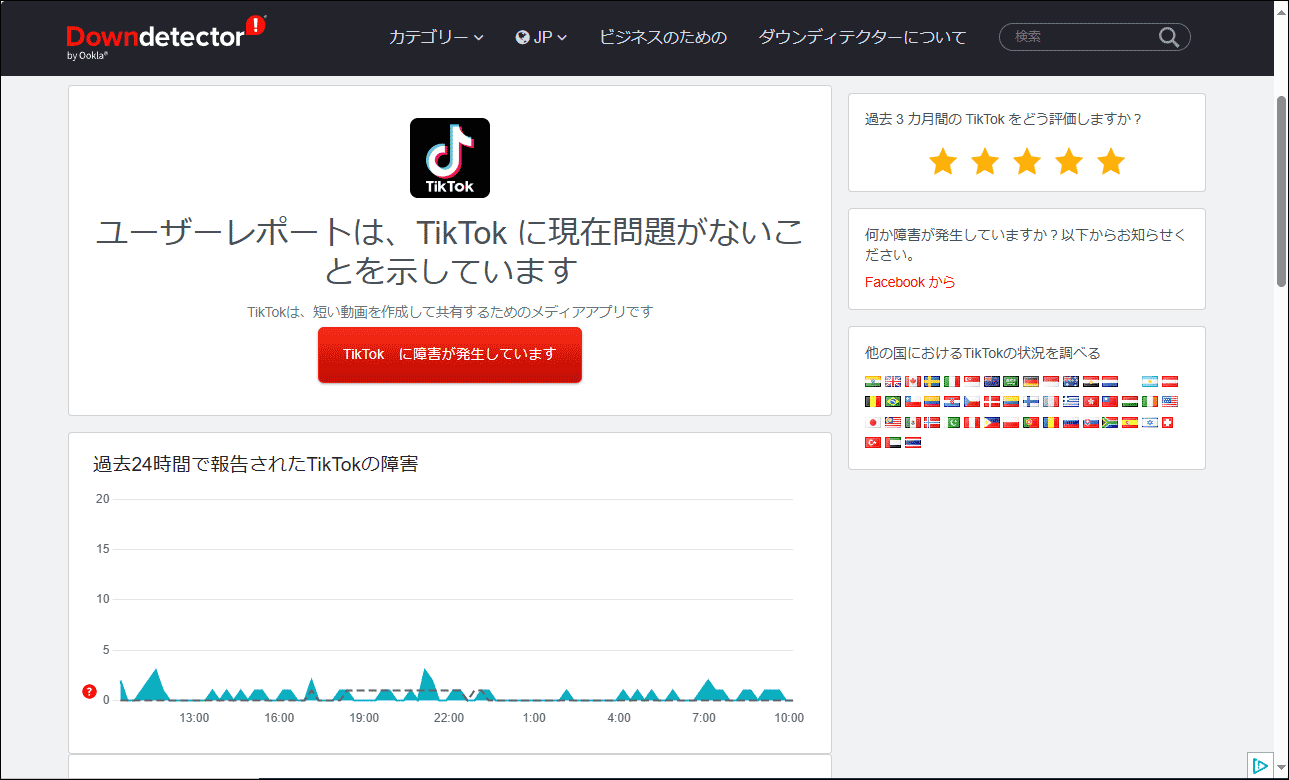Click the red question mark chart help icon
Screen dimensions: 1289x780
coord(89,692)
